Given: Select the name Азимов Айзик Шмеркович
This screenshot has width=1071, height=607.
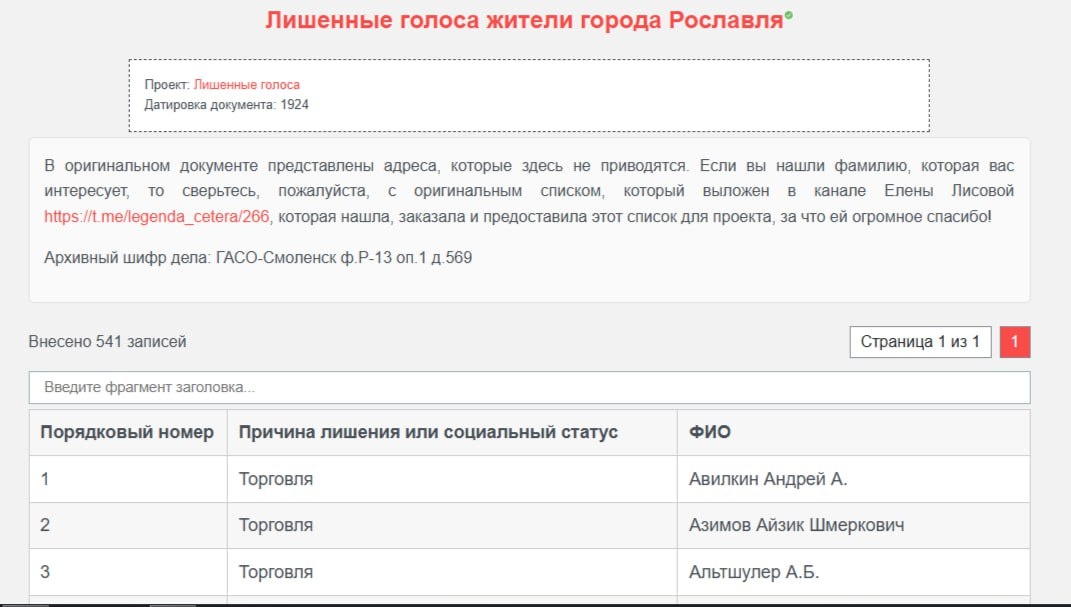Looking at the screenshot, I should click(x=796, y=525).
